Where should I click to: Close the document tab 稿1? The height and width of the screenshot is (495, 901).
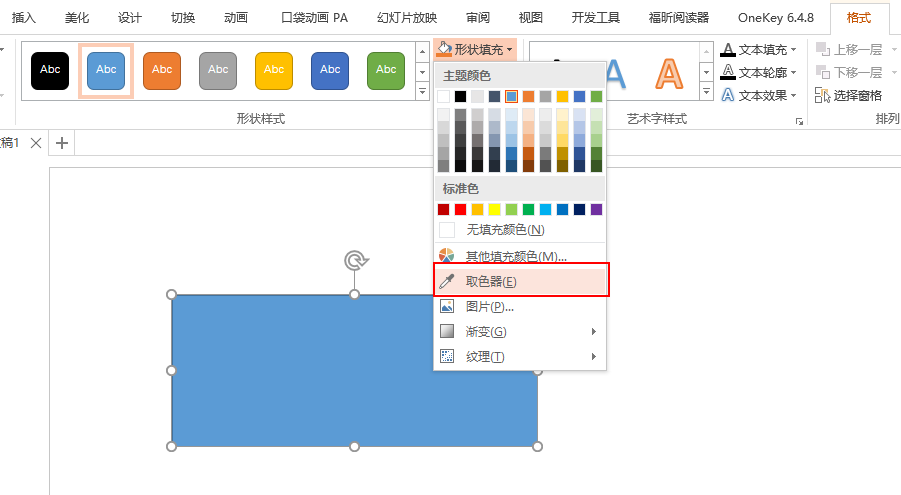click(x=36, y=143)
